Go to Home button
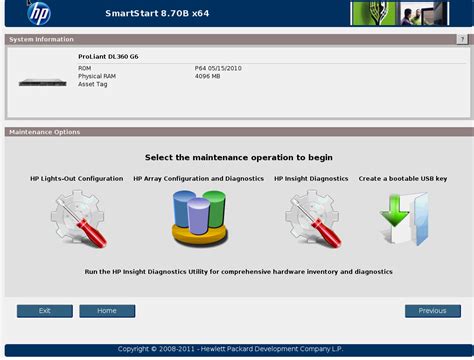Screen dimensions: 474x360 (107, 311)
